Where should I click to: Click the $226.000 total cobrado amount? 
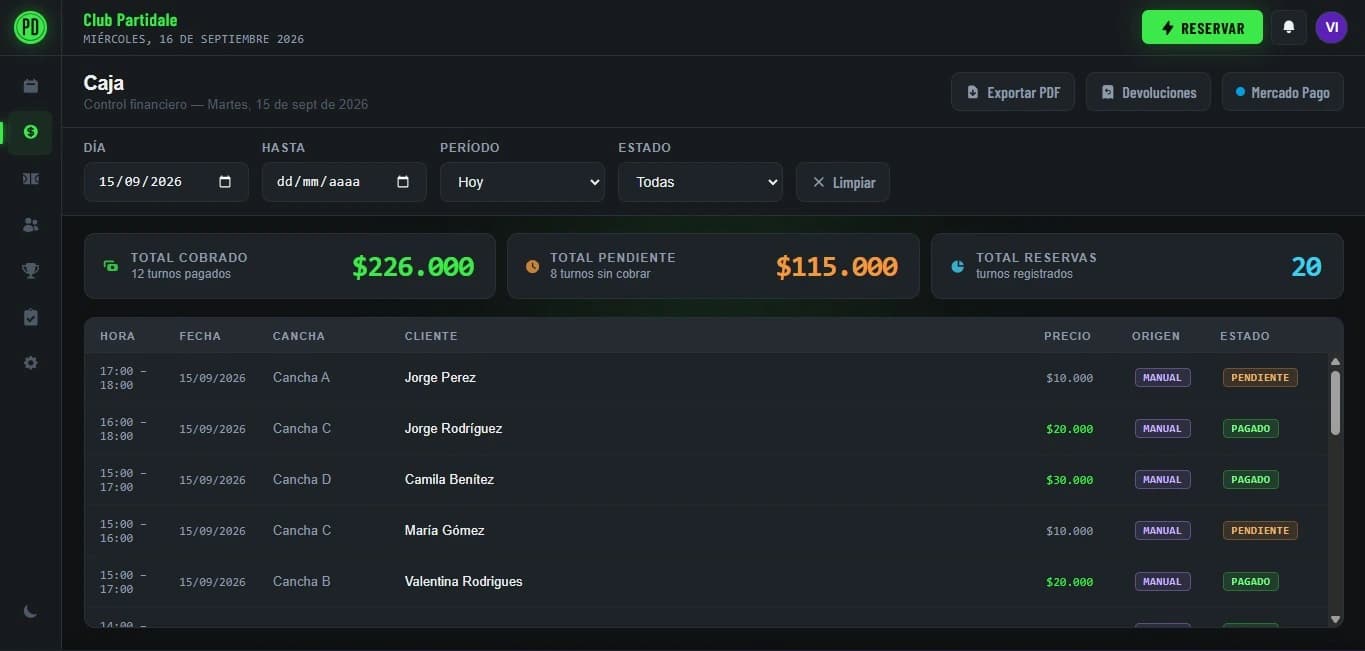413,266
